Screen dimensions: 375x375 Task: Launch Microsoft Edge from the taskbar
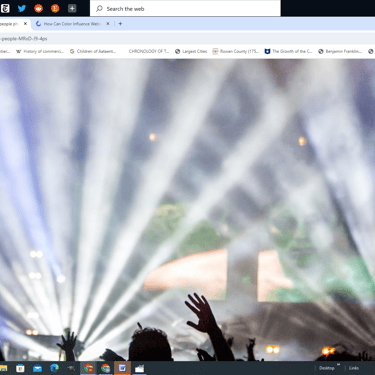54,368
